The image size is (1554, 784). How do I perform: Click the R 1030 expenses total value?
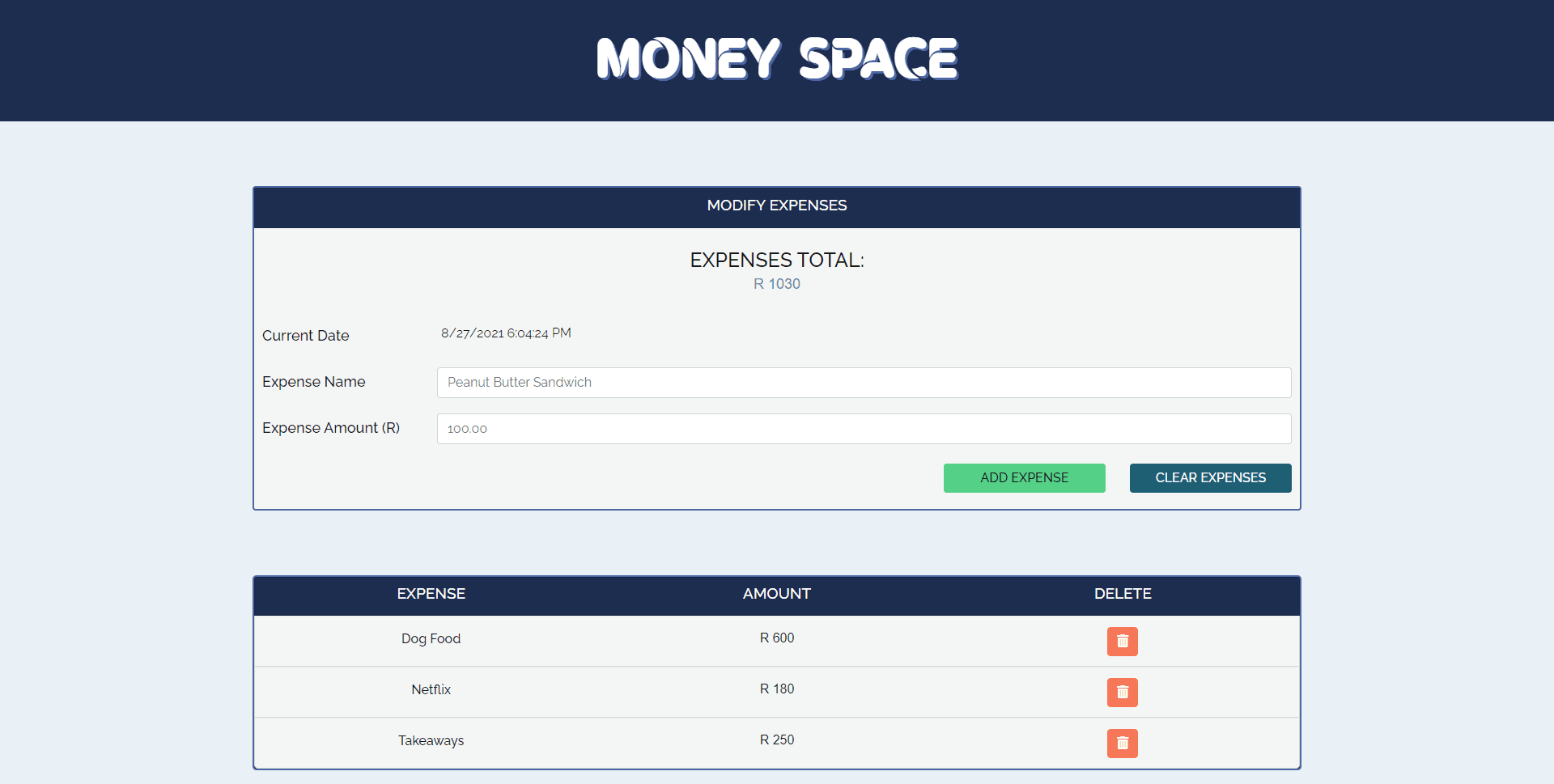777,284
